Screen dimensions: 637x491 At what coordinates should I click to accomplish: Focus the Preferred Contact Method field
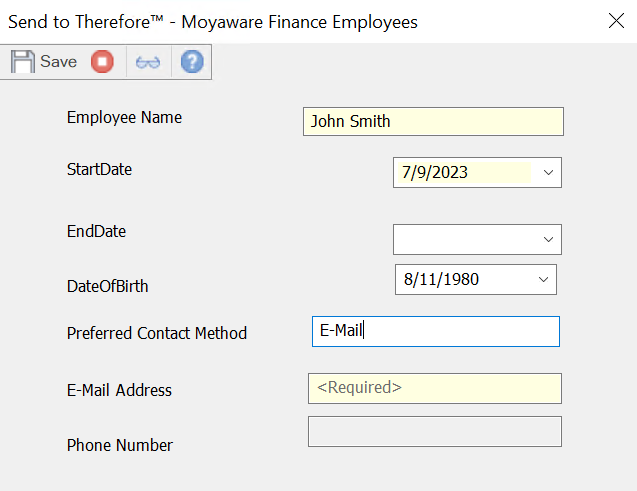pos(436,331)
